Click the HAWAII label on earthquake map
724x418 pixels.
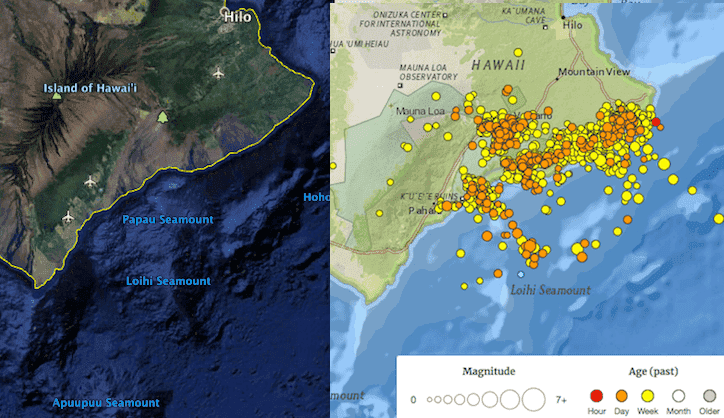(x=498, y=65)
